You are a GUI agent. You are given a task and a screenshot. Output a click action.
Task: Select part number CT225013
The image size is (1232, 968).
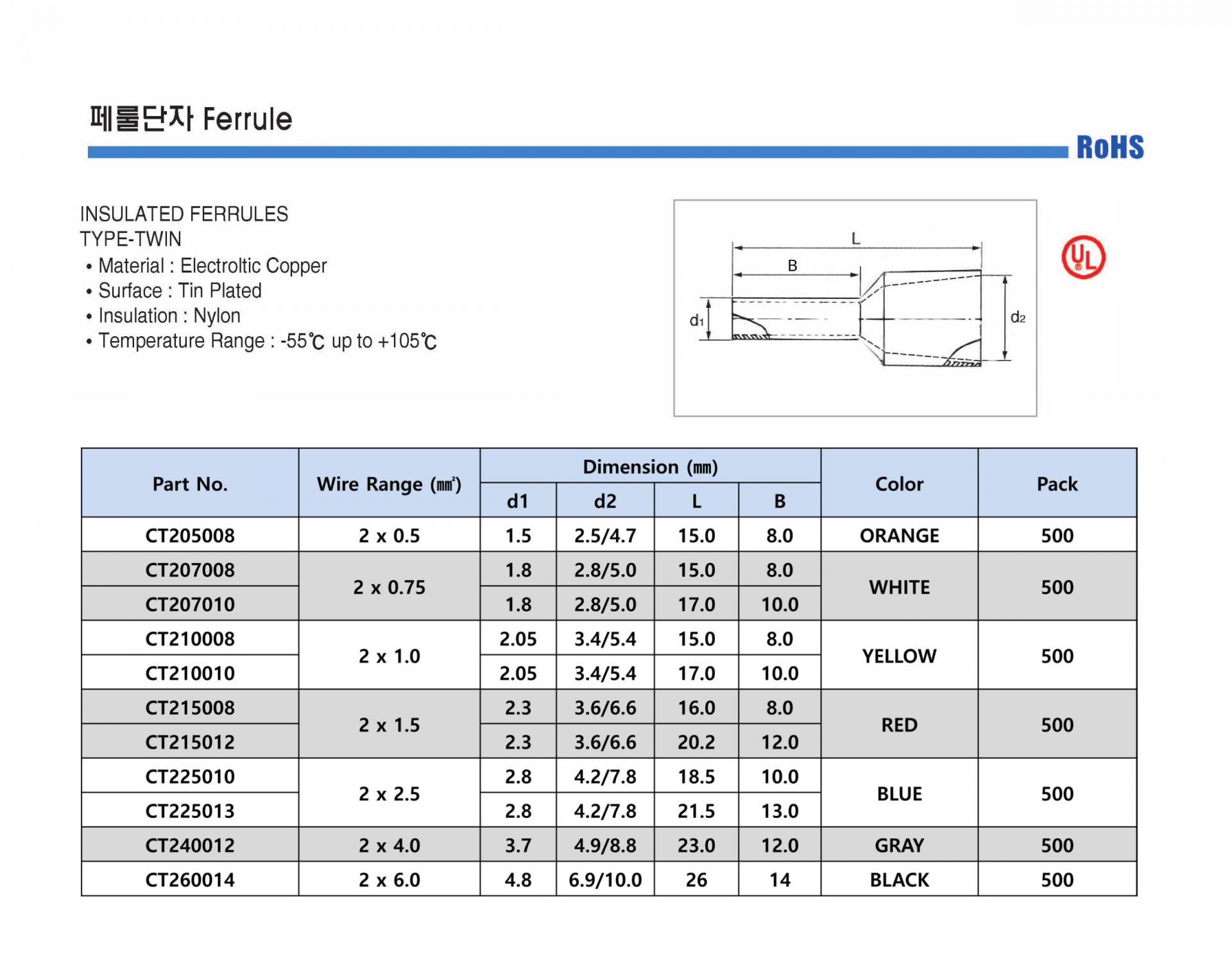click(x=190, y=810)
